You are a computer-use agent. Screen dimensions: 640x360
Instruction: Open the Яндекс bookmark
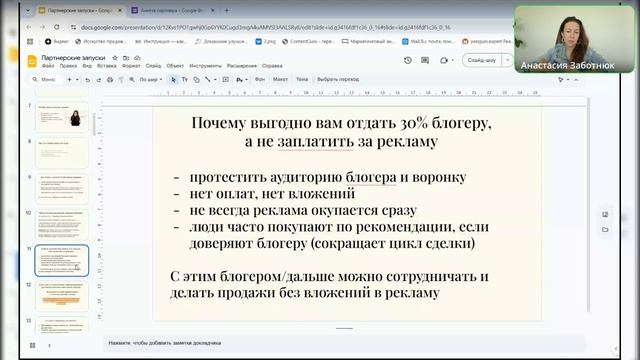pyautogui.click(x=57, y=41)
